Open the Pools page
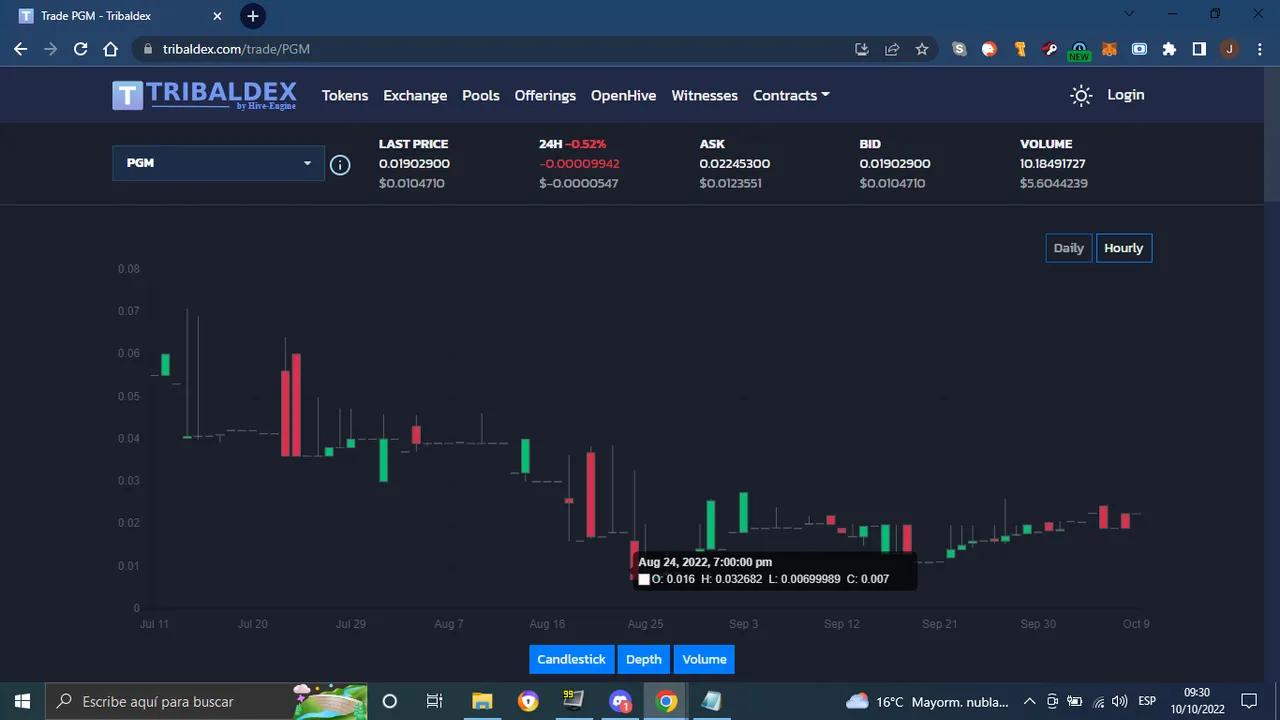 [x=481, y=95]
